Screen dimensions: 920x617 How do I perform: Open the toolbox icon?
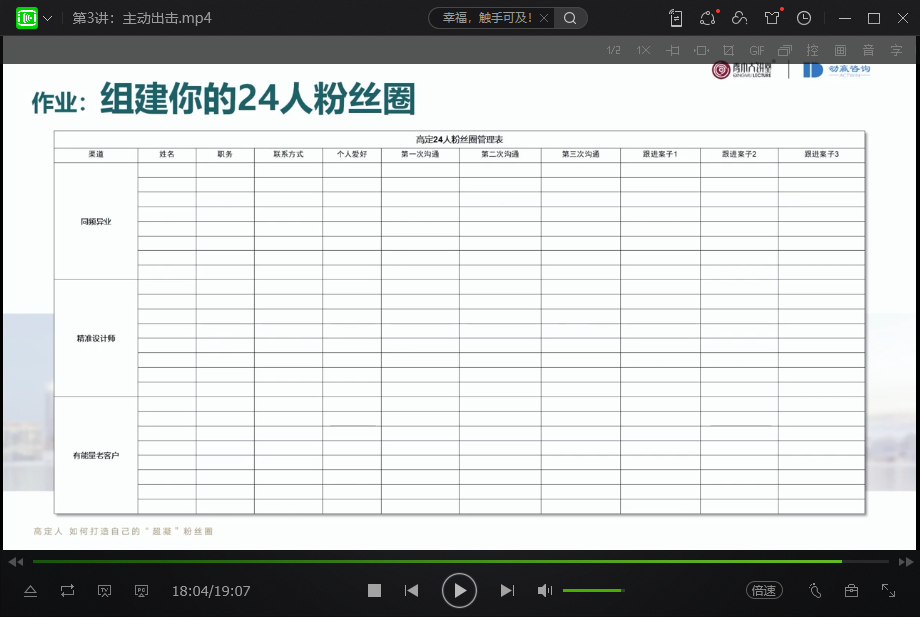point(851,591)
